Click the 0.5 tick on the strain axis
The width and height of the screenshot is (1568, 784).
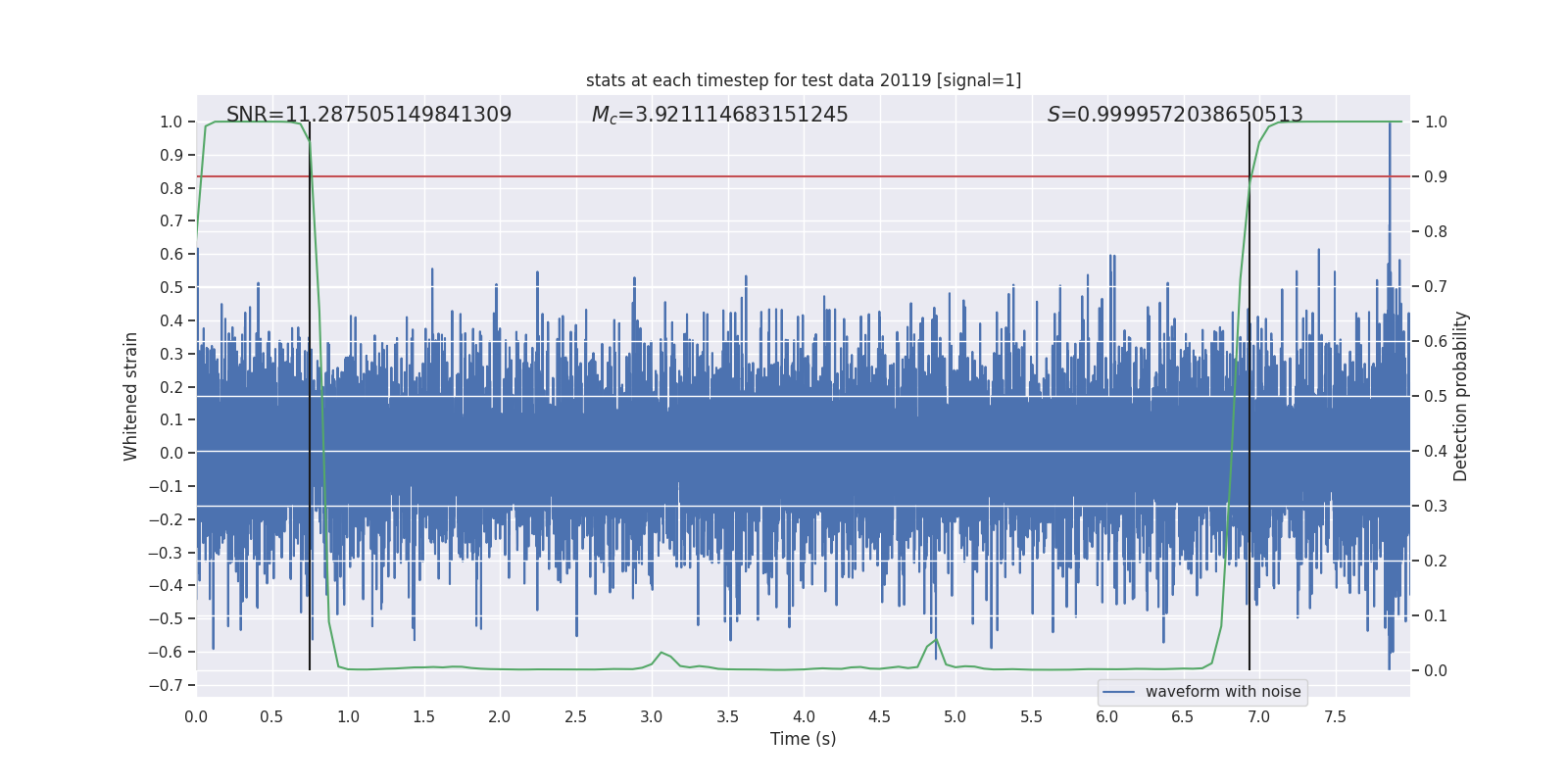click(171, 287)
